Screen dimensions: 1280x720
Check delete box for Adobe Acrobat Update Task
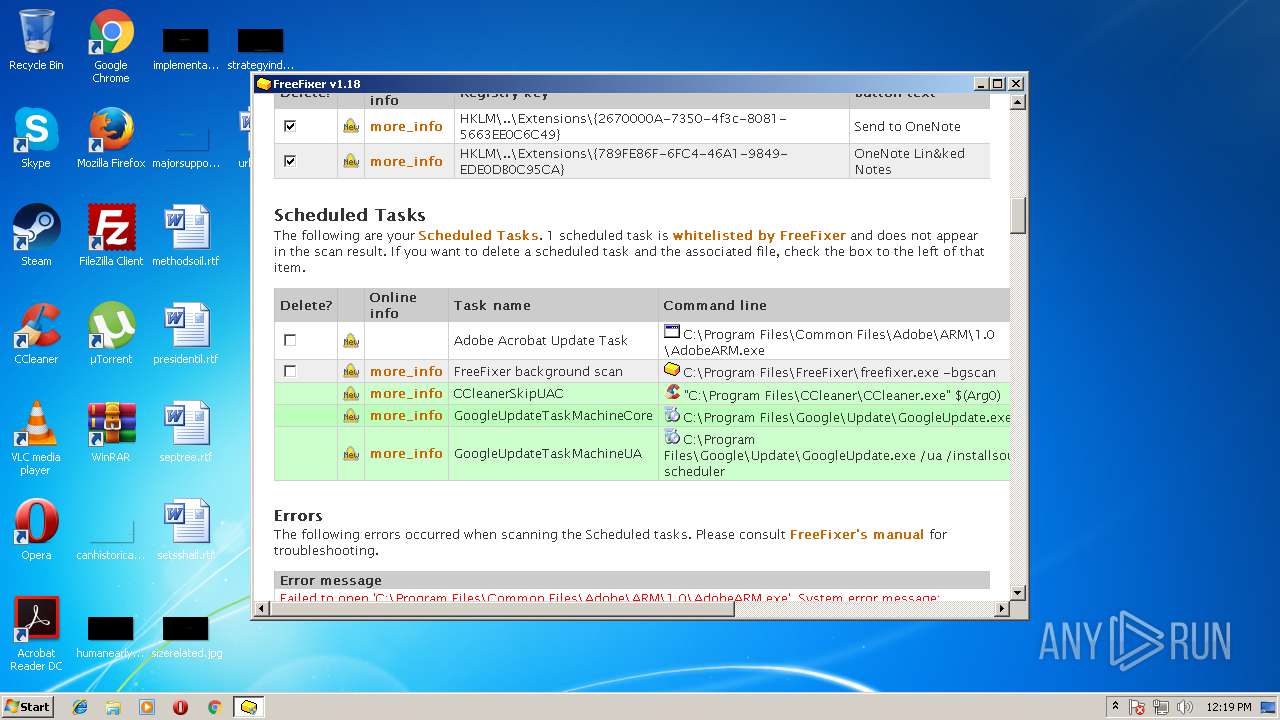click(290, 341)
